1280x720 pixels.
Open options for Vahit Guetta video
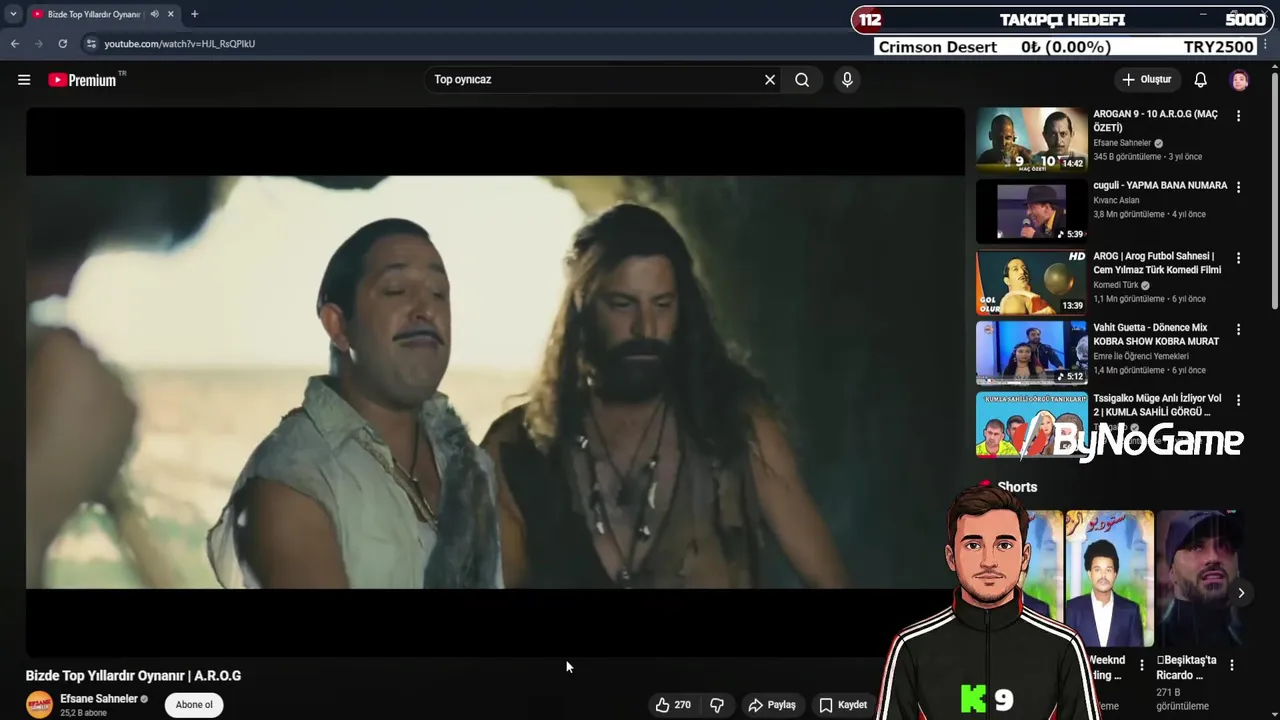pyautogui.click(x=1238, y=329)
